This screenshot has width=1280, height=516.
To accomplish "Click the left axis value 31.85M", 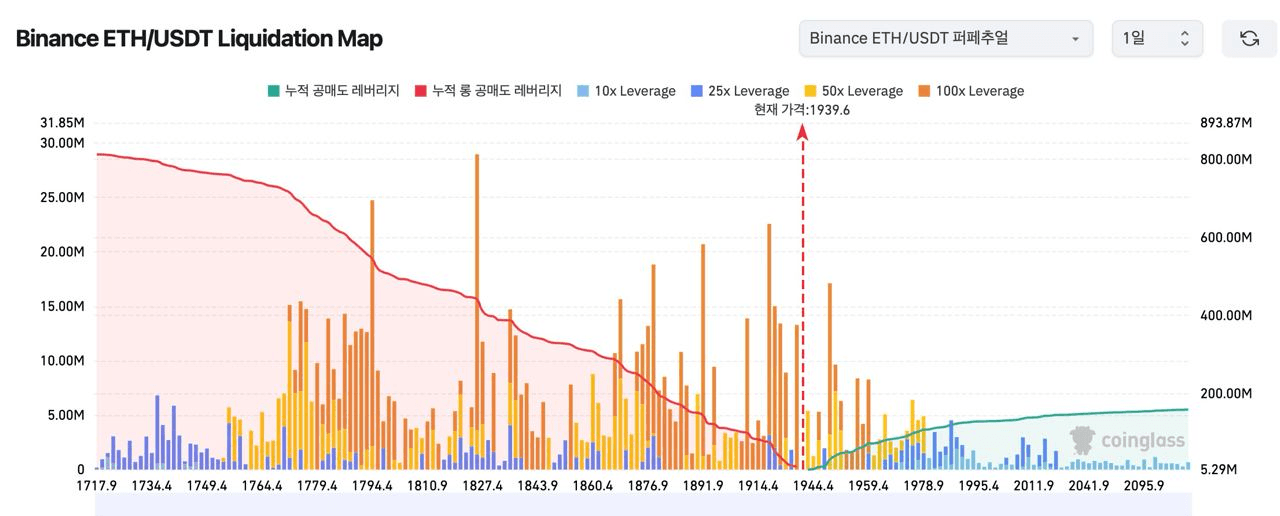I will [x=62, y=123].
